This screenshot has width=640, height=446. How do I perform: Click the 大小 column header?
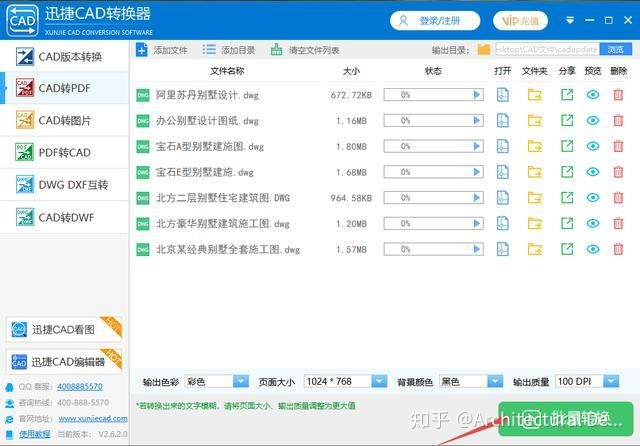pos(351,71)
